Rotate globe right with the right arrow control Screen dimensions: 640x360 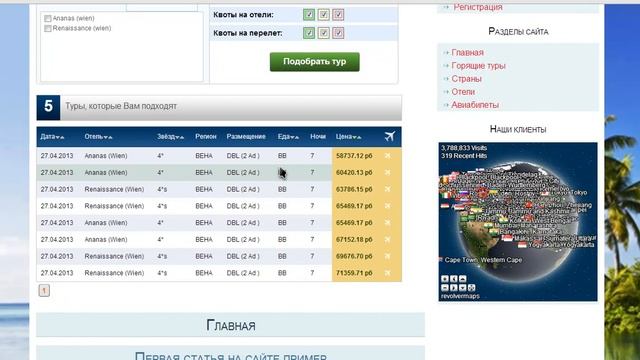click(x=454, y=287)
